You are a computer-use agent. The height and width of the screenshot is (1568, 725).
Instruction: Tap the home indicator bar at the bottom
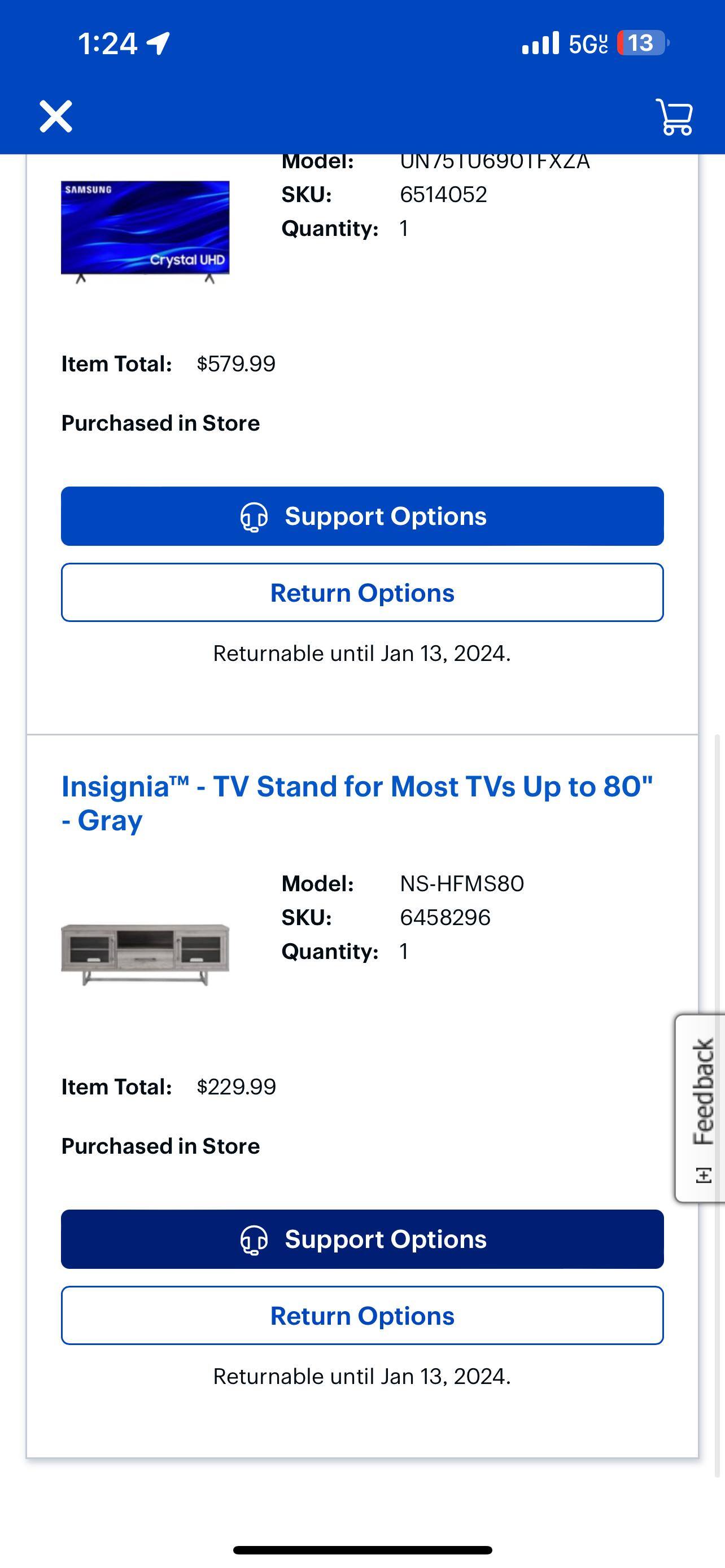click(x=362, y=1550)
